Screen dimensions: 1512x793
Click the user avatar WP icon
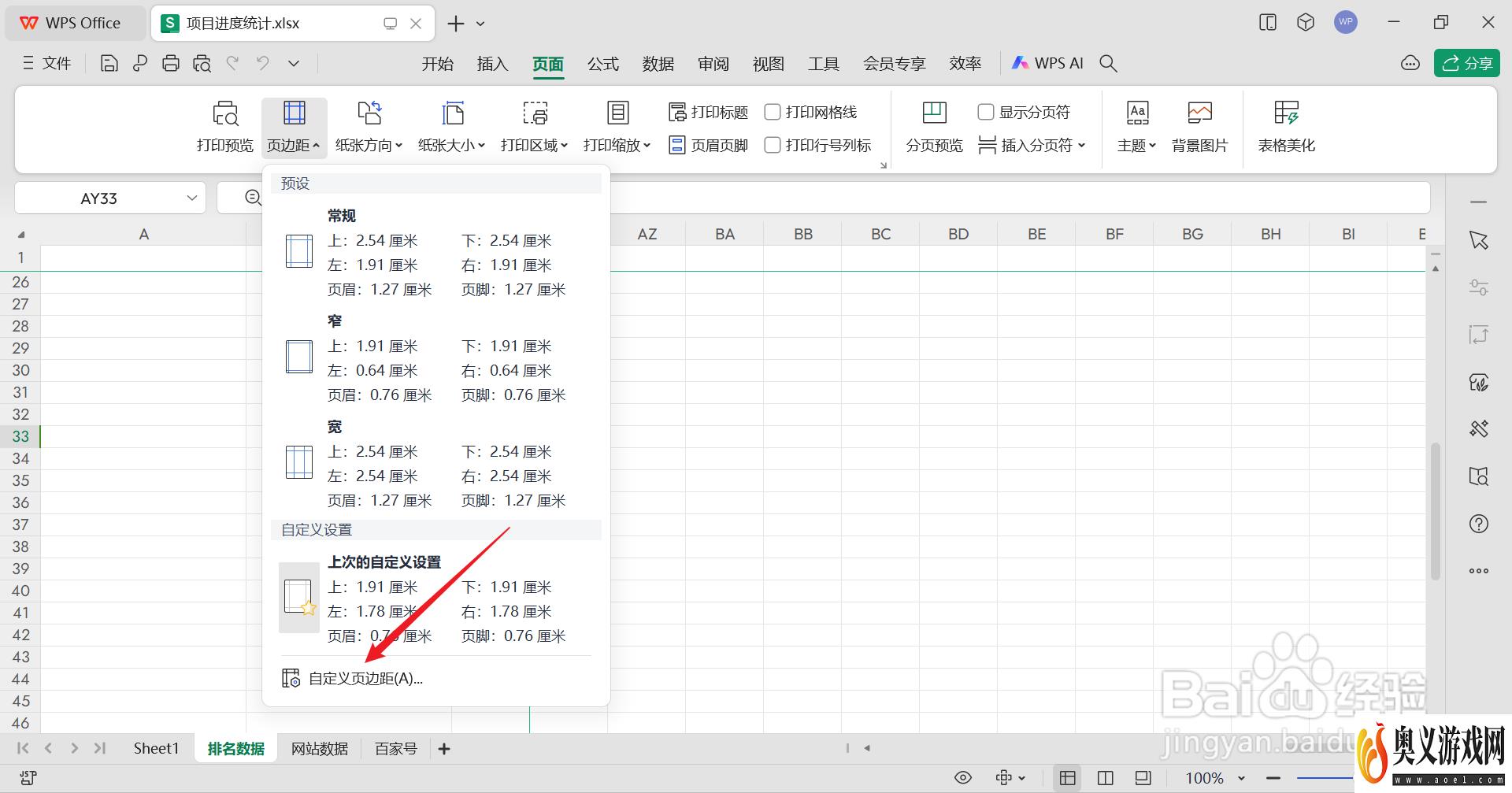point(1346,22)
